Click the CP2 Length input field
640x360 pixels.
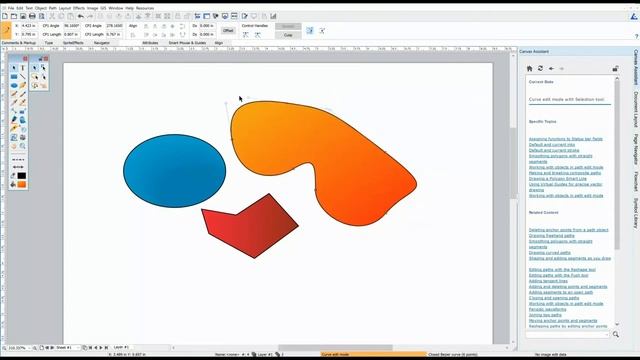(113, 35)
